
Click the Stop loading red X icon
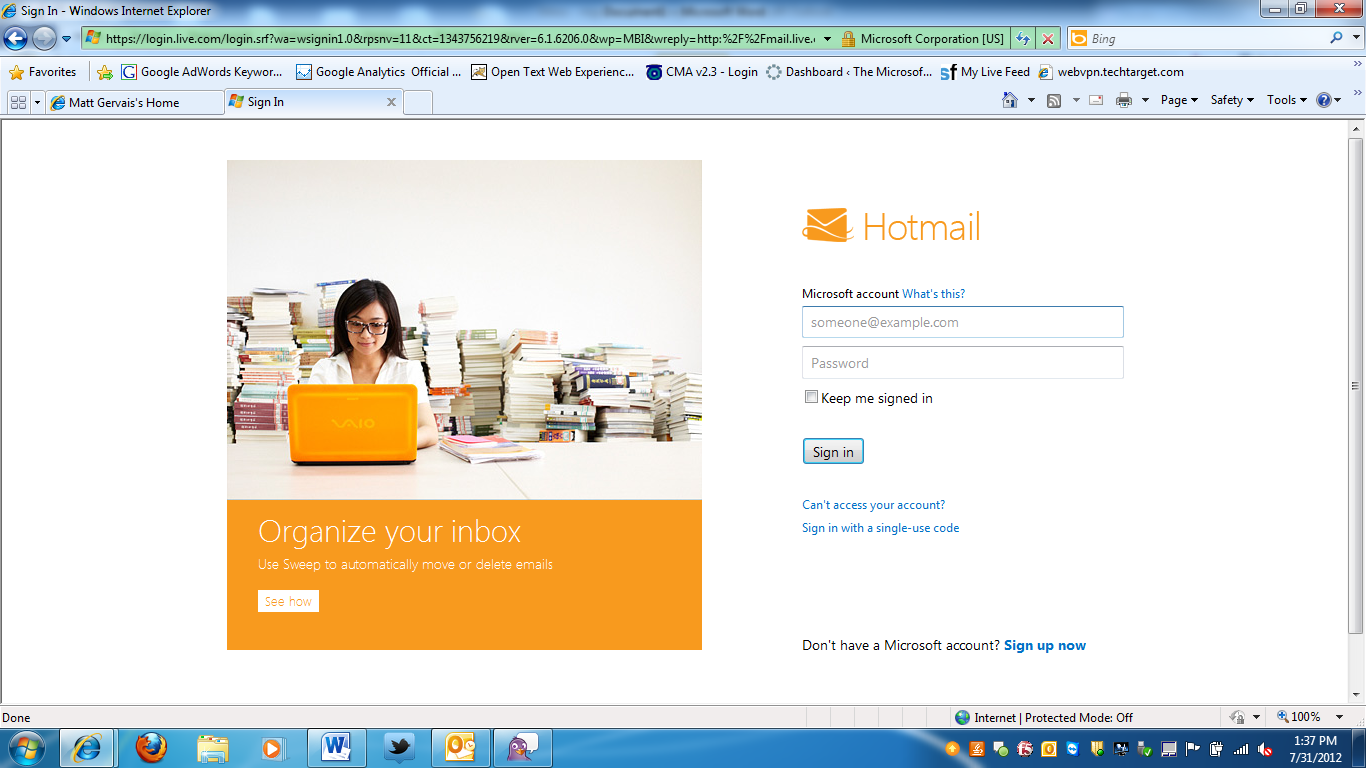pyautogui.click(x=1047, y=39)
